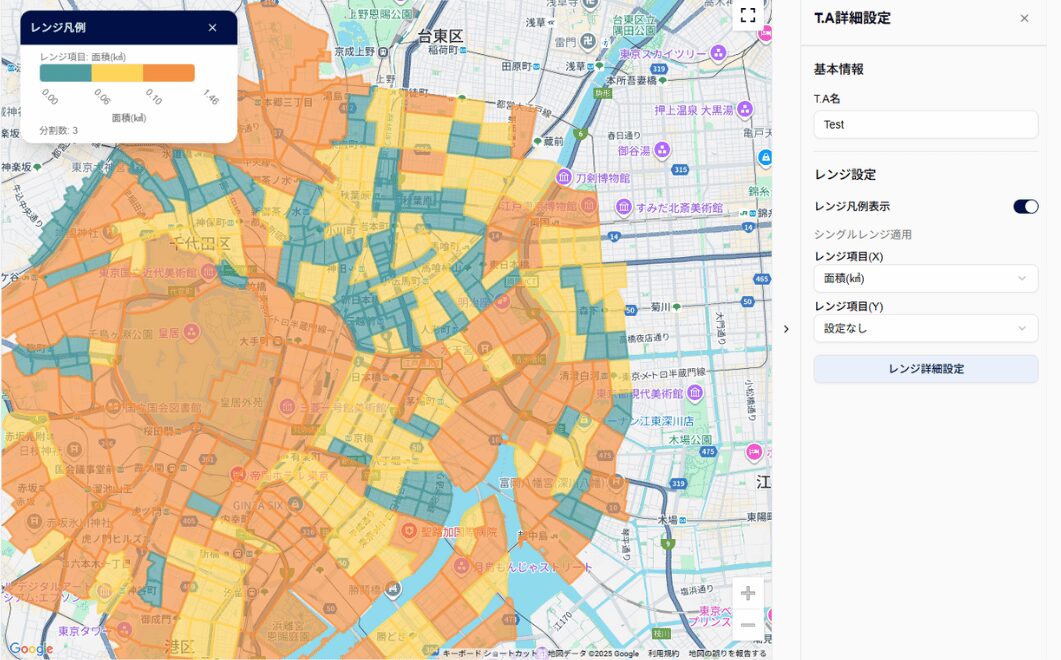The height and width of the screenshot is (660, 1061).
Task: Click the T.A名 text field containing Test
Action: click(925, 125)
